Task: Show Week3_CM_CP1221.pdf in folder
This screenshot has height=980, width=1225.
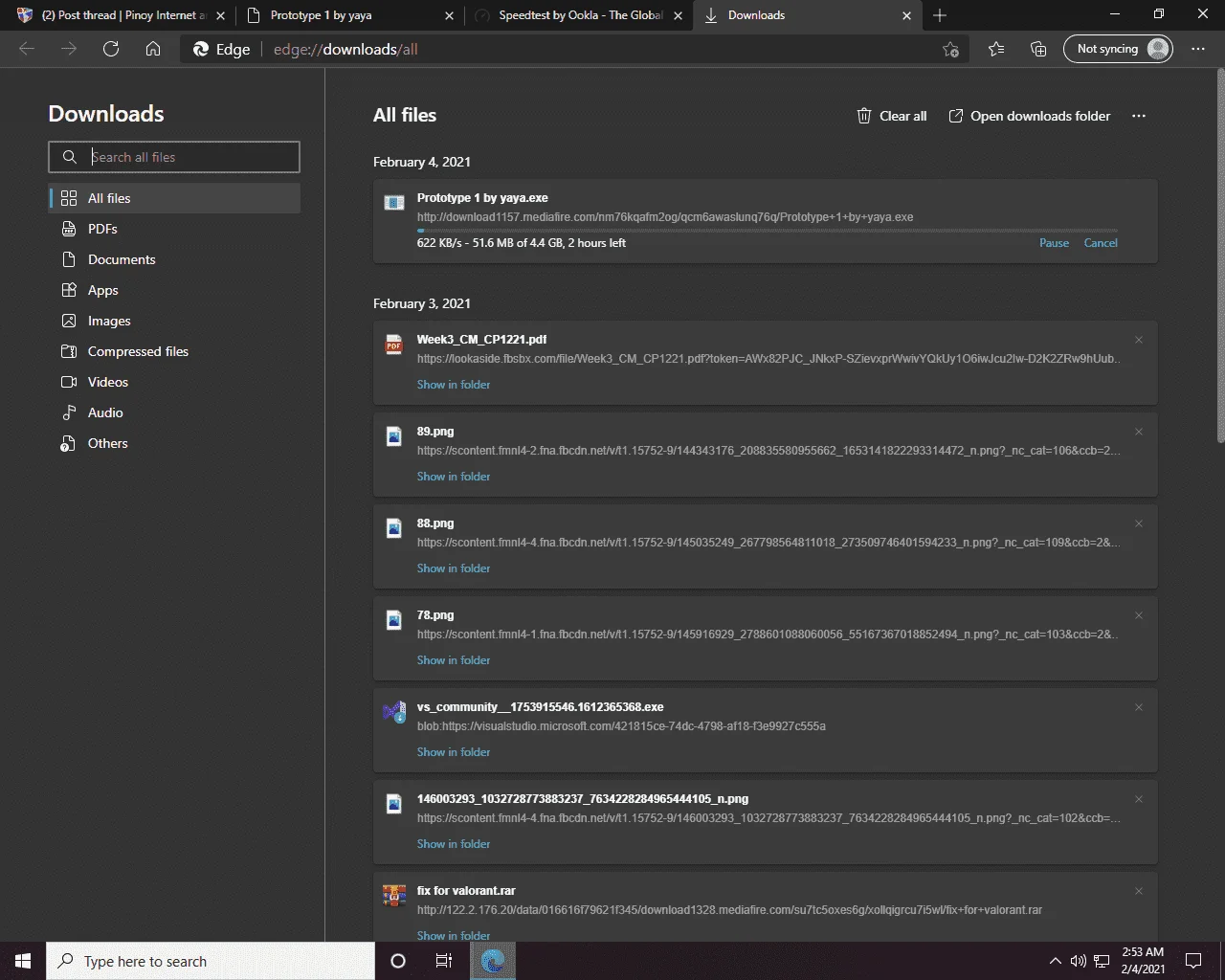Action: tap(454, 385)
